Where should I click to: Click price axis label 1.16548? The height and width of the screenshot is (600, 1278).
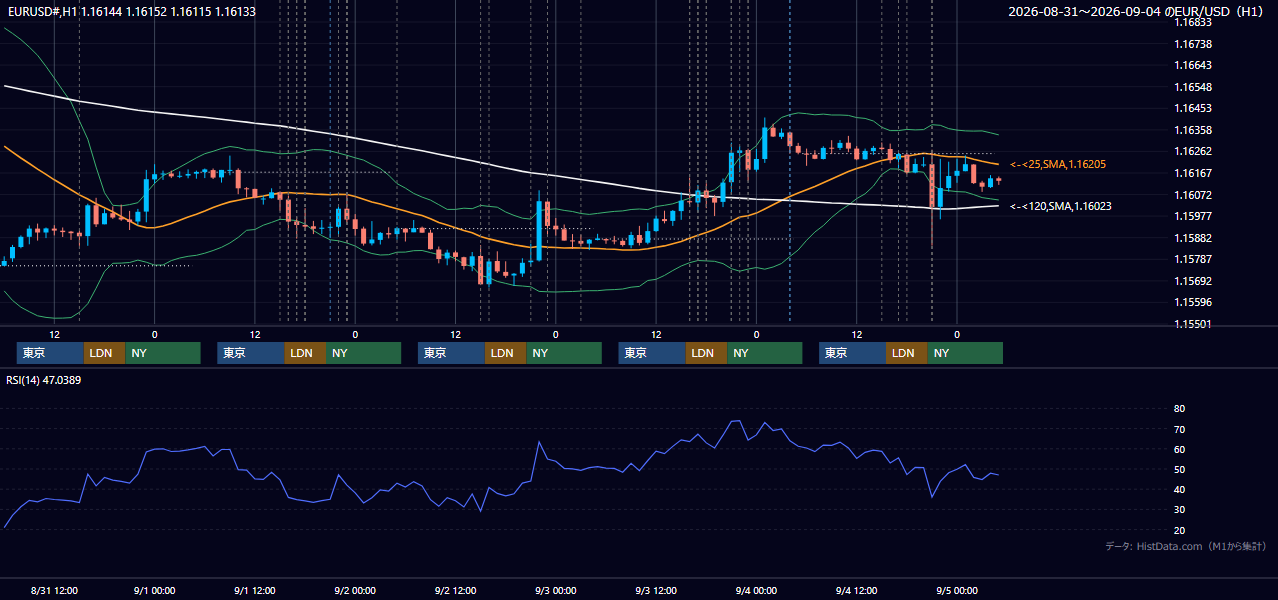pos(1192,87)
